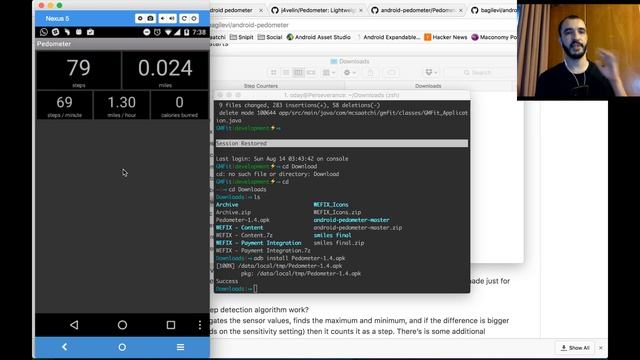Open the Hacker News bookmark
This screenshot has height=360, width=640.
tap(446, 37)
